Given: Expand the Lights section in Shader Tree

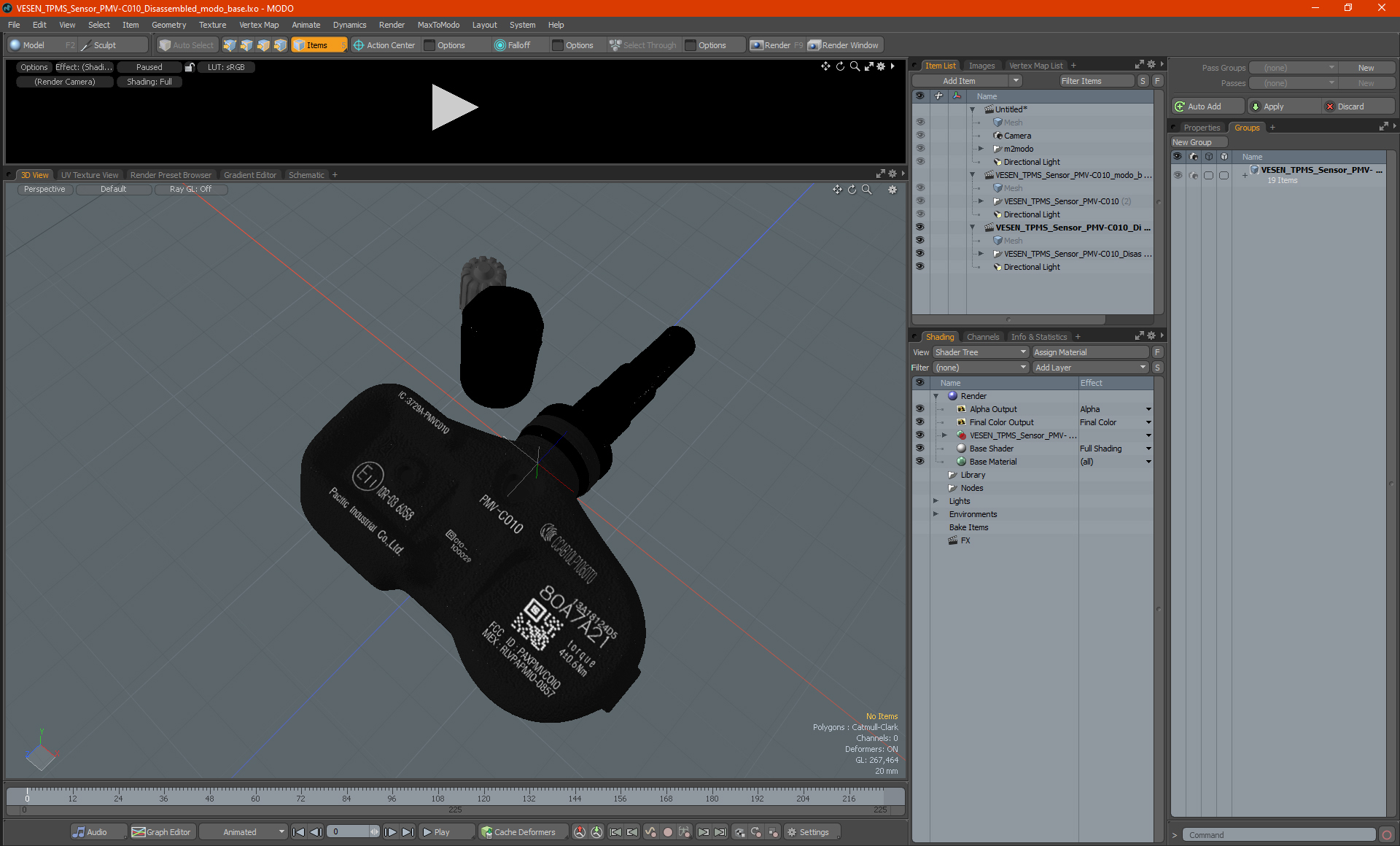Looking at the screenshot, I should pos(936,501).
